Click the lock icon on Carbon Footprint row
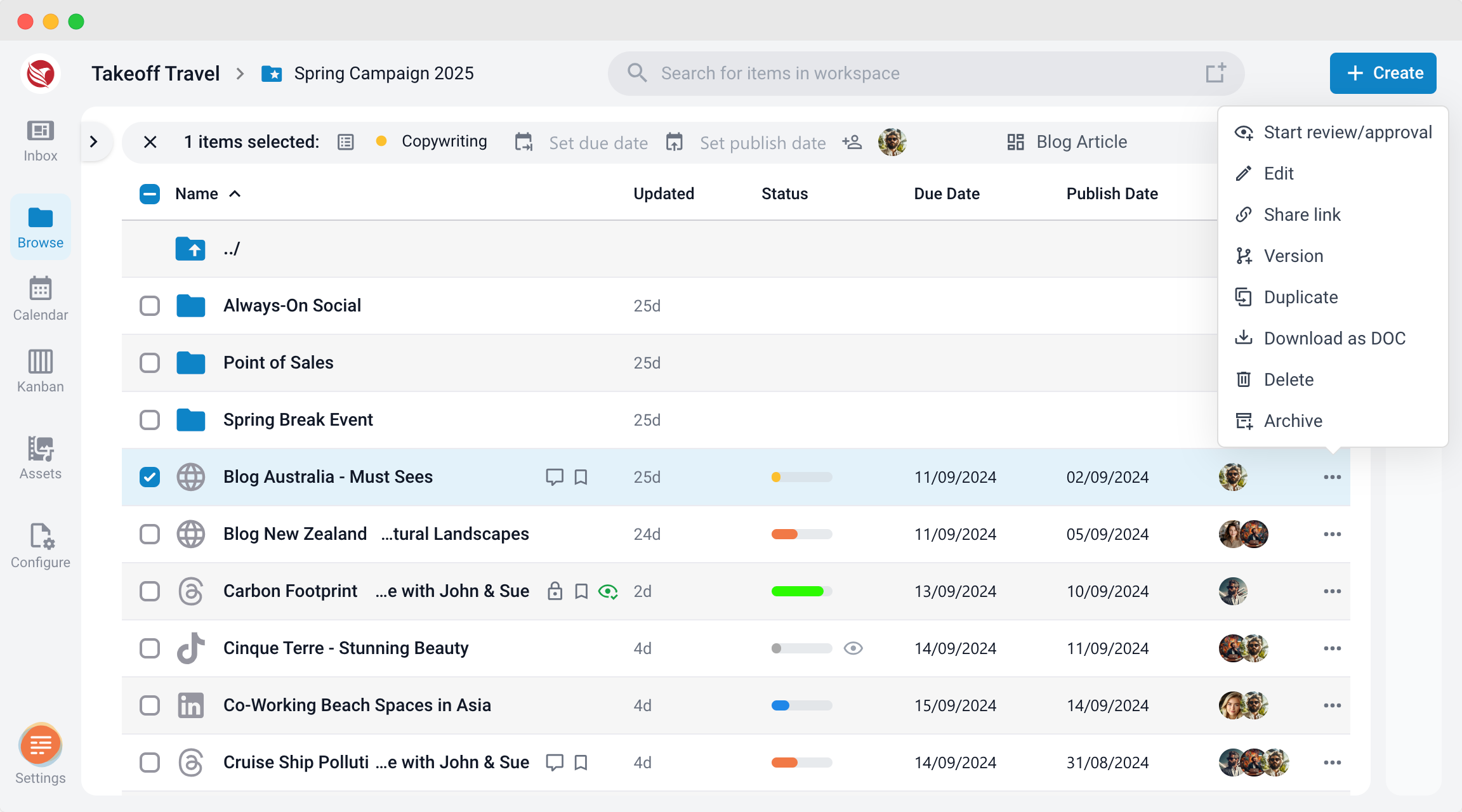The width and height of the screenshot is (1462, 812). [555, 591]
